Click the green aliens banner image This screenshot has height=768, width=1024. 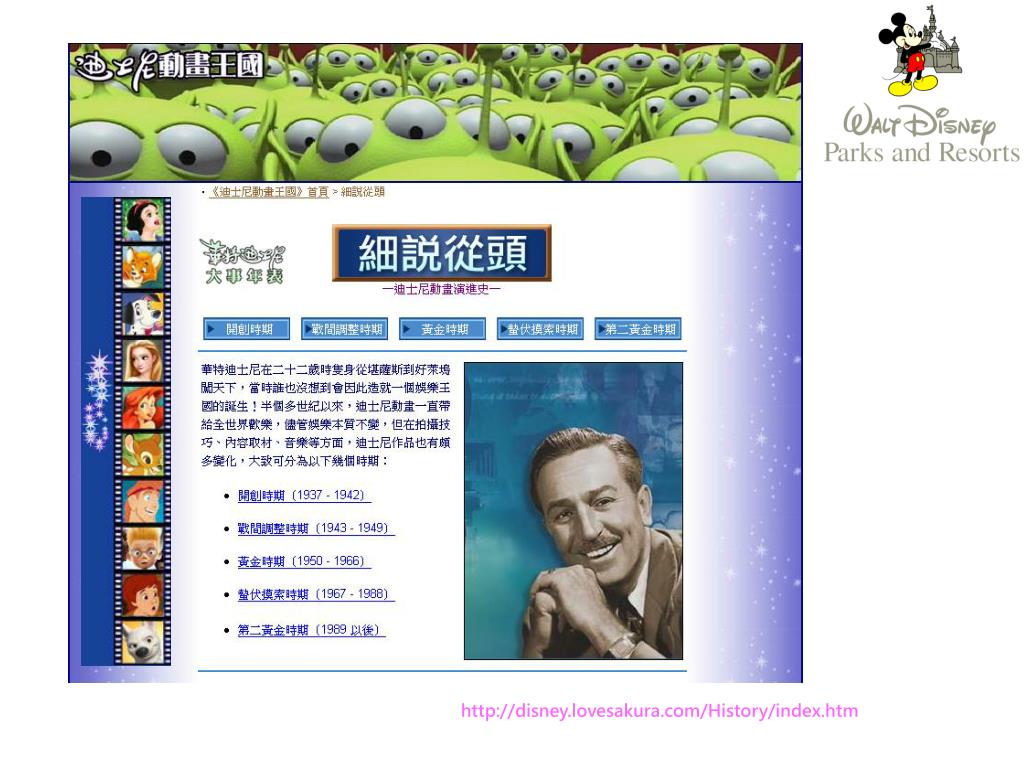(x=436, y=113)
